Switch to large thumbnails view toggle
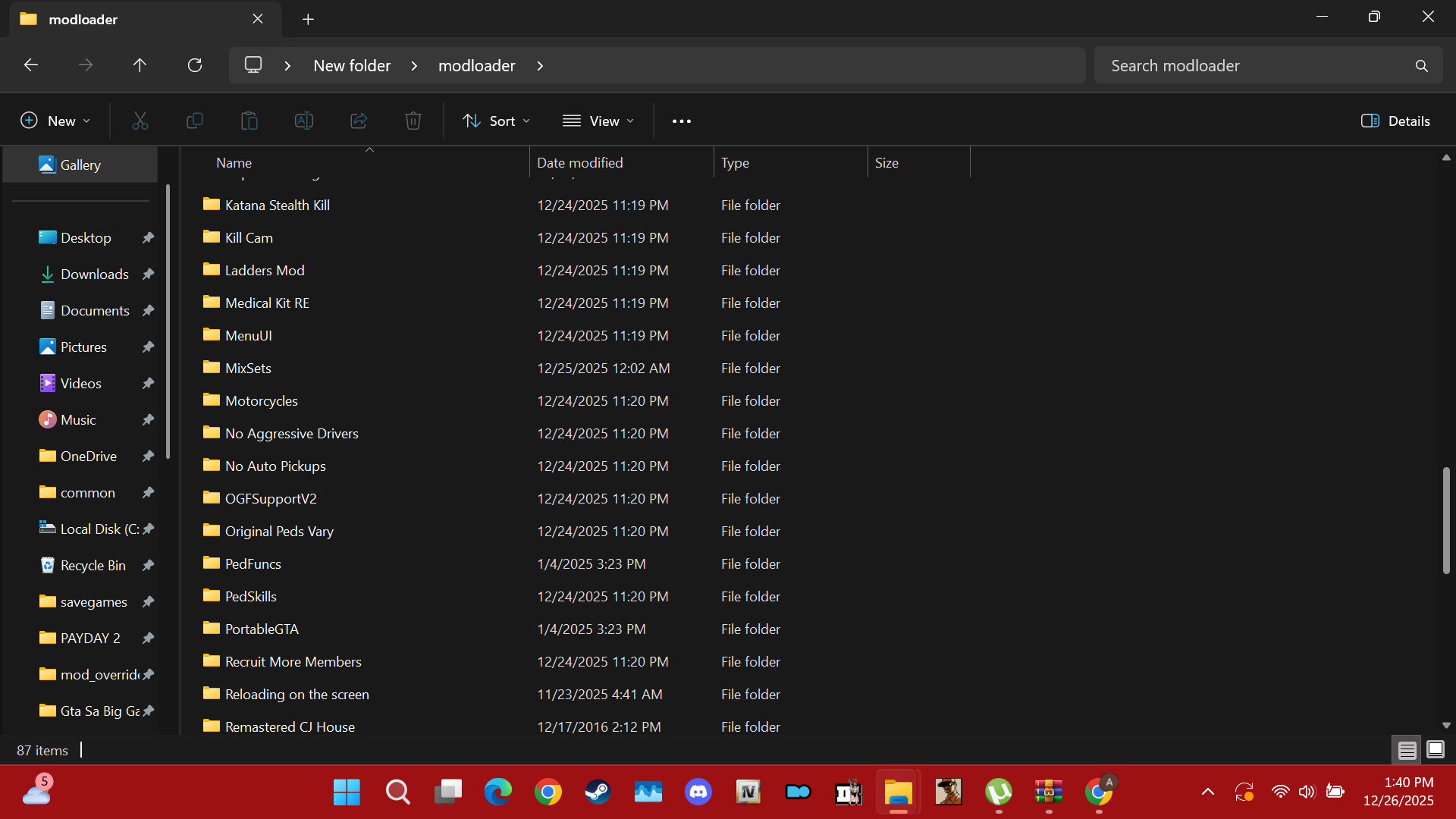This screenshot has height=819, width=1456. click(1435, 750)
